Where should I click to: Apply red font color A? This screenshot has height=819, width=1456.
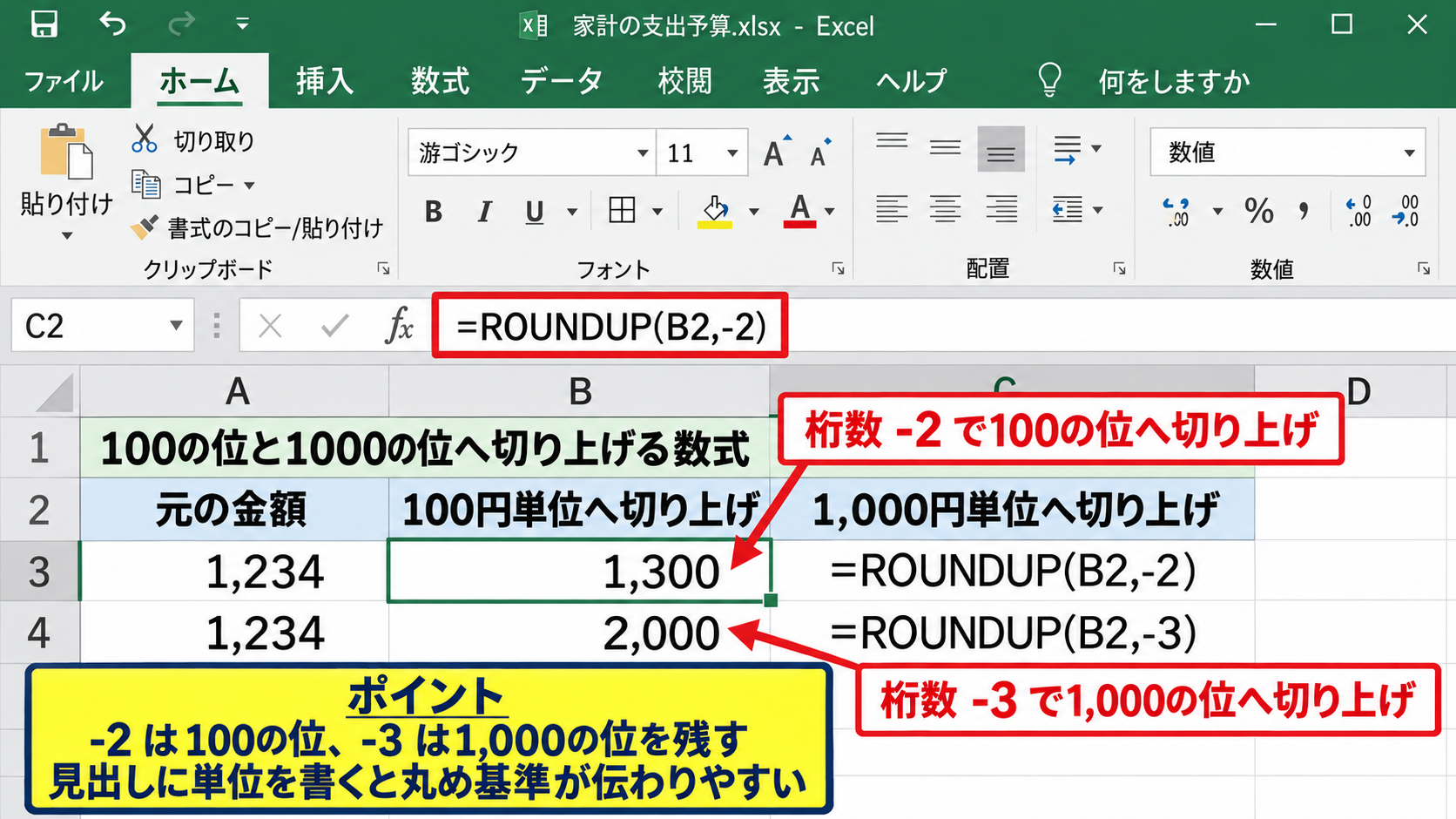click(799, 211)
